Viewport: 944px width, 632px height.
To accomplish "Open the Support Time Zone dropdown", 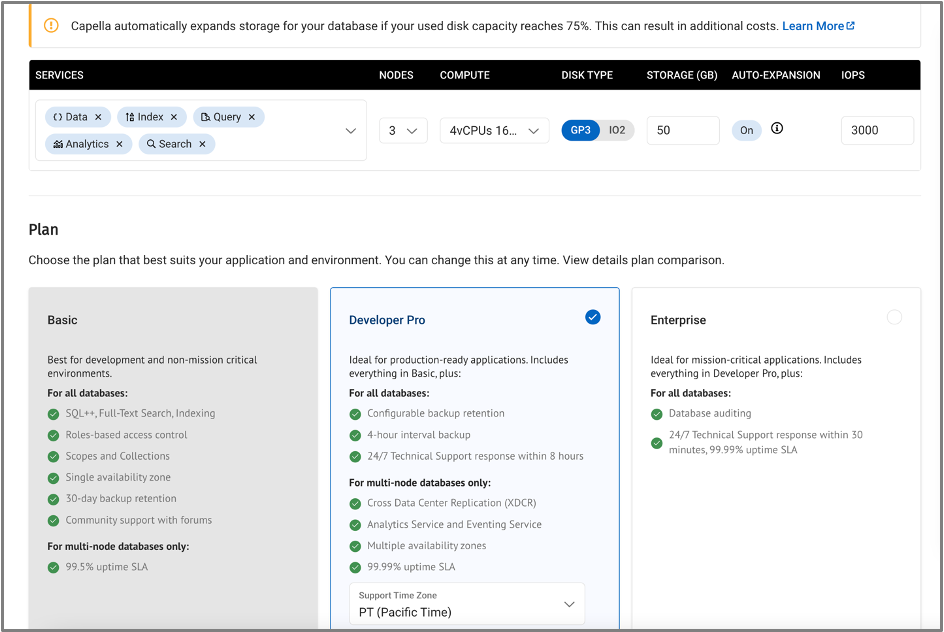I will [x=467, y=604].
